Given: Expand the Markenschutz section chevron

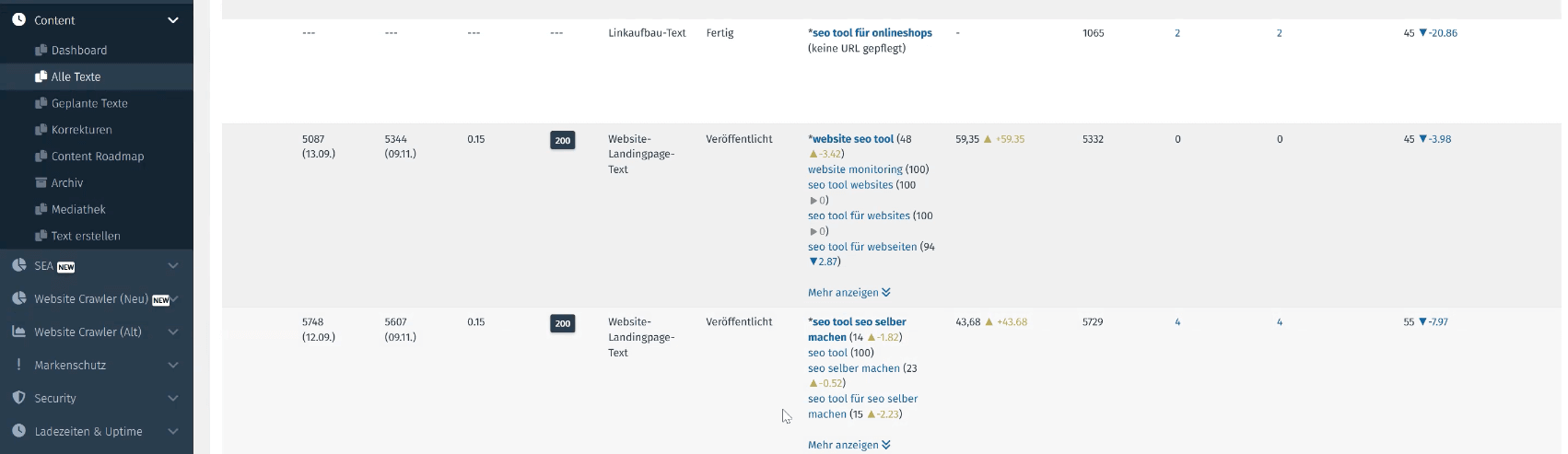Looking at the screenshot, I should click(x=172, y=365).
